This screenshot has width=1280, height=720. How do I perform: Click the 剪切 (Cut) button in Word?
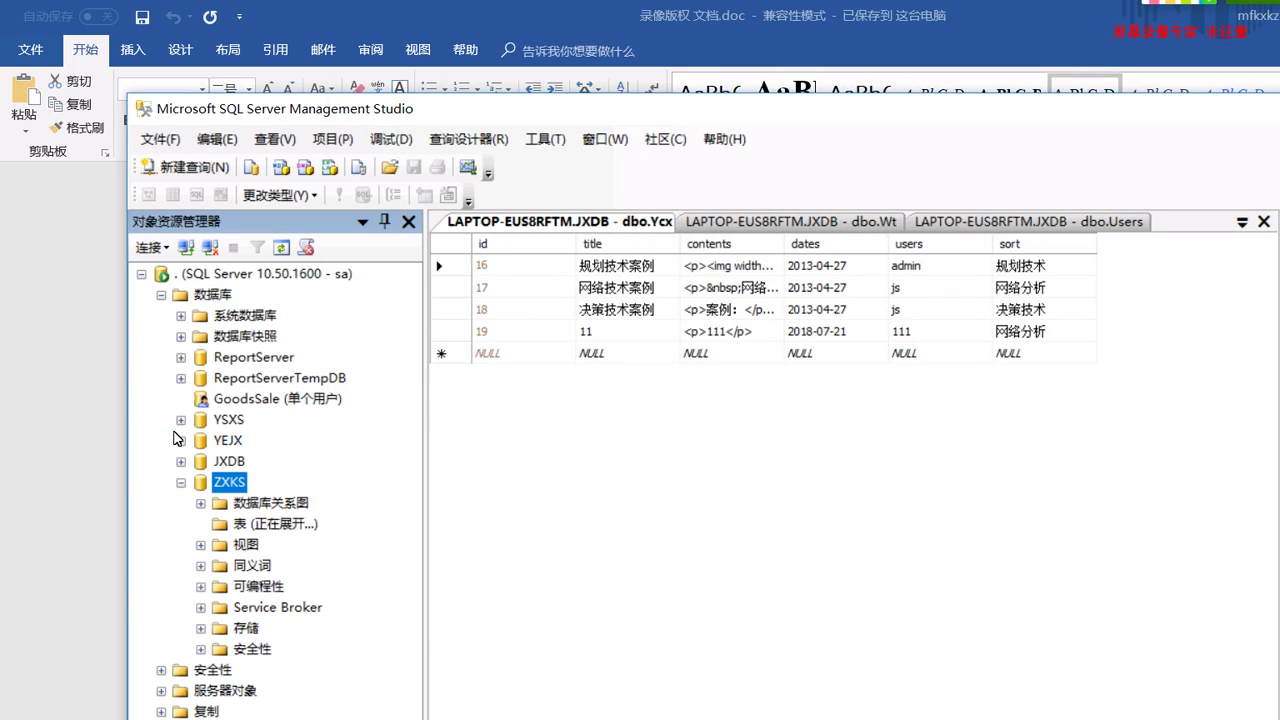[70, 81]
